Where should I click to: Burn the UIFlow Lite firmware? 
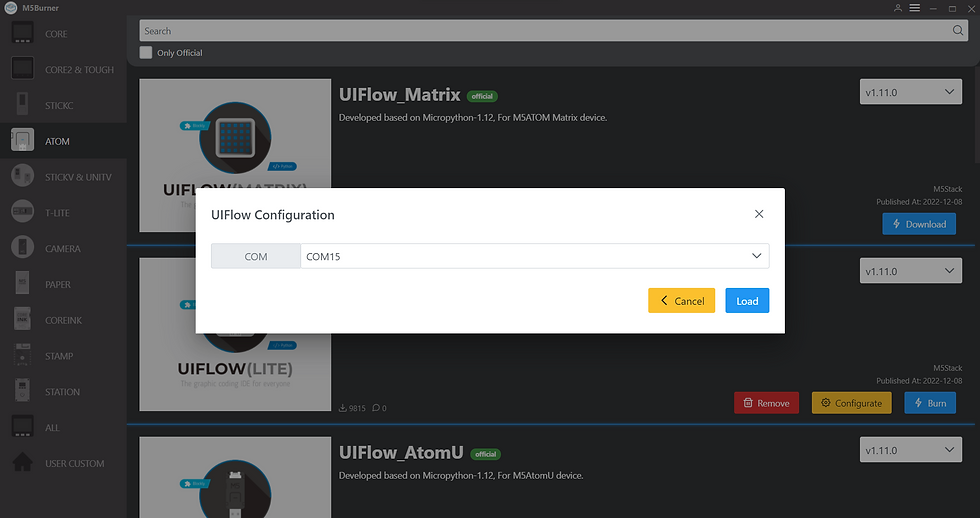[x=930, y=403]
